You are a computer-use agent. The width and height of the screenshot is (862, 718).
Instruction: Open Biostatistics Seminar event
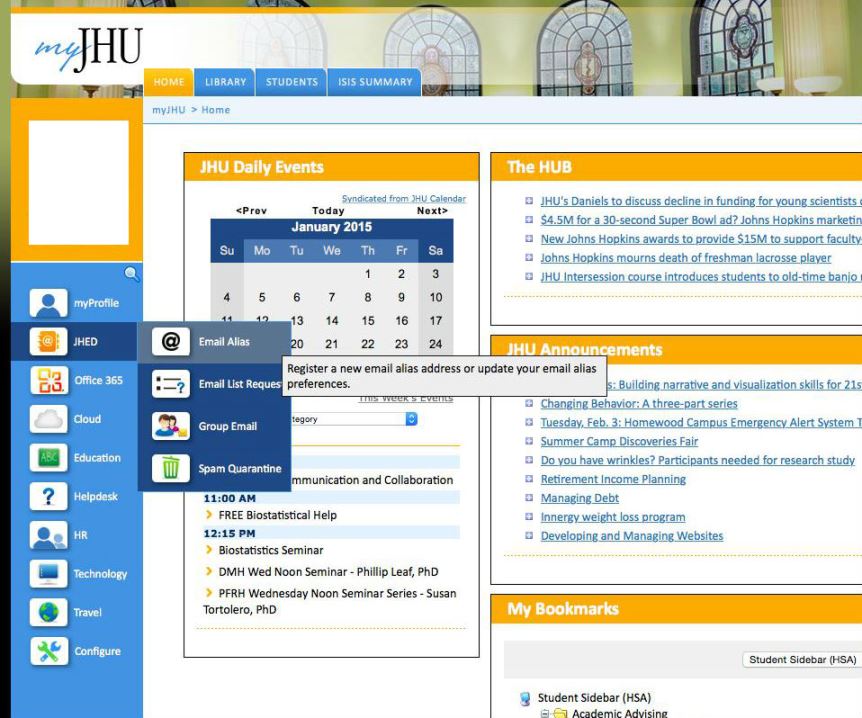[x=271, y=550]
